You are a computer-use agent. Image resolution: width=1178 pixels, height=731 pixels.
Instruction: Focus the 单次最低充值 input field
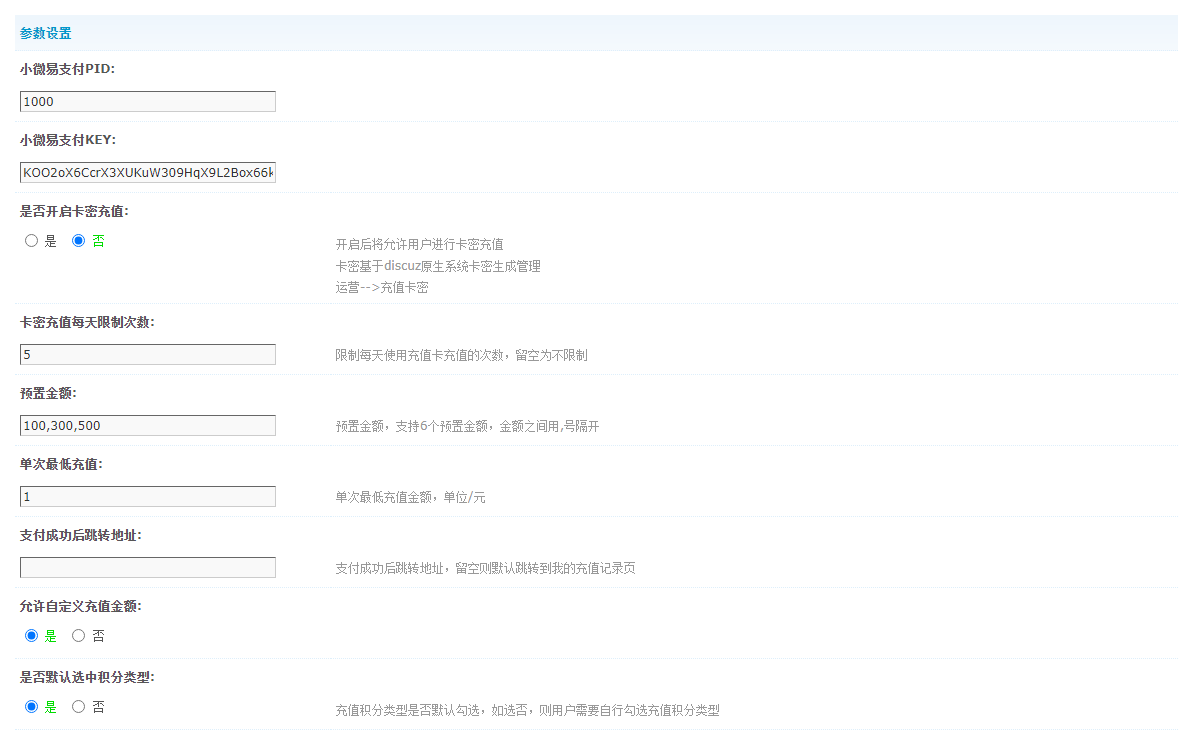point(147,497)
